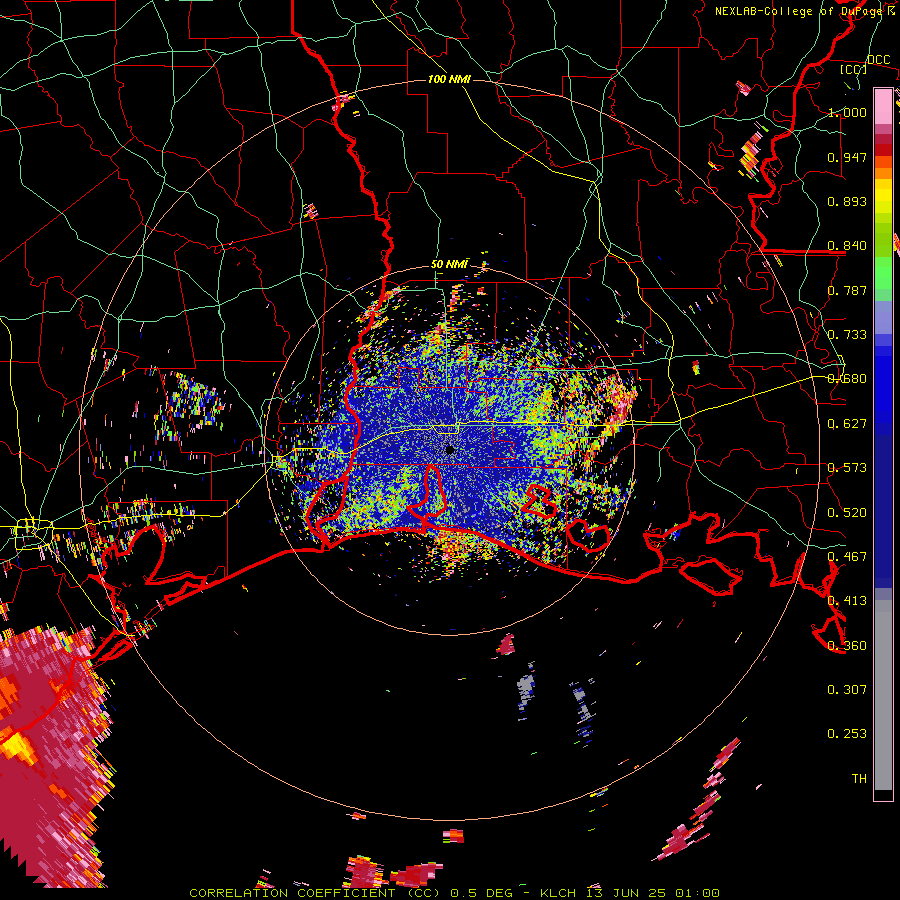
Task: Click the 0.627 scale value
Action: pos(847,424)
